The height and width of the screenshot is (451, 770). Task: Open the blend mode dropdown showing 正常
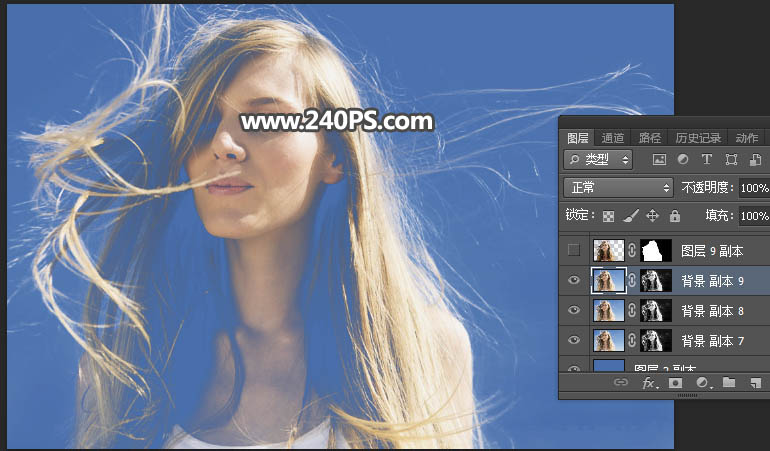619,187
